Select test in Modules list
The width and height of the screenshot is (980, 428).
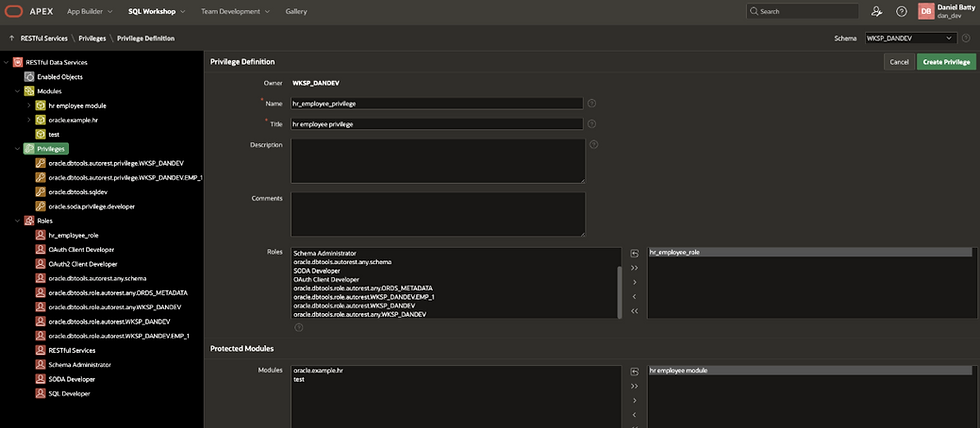click(299, 379)
